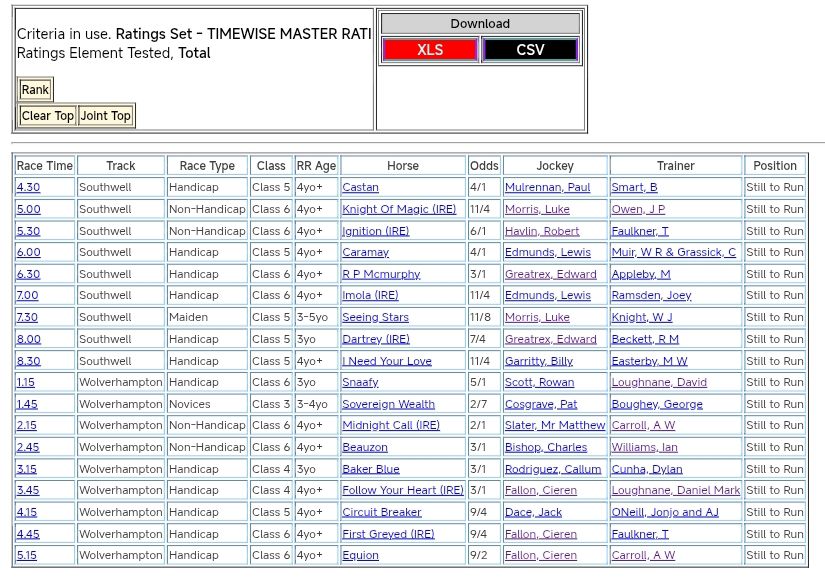
Task: Select the Joint Top button
Action: click(x=106, y=116)
